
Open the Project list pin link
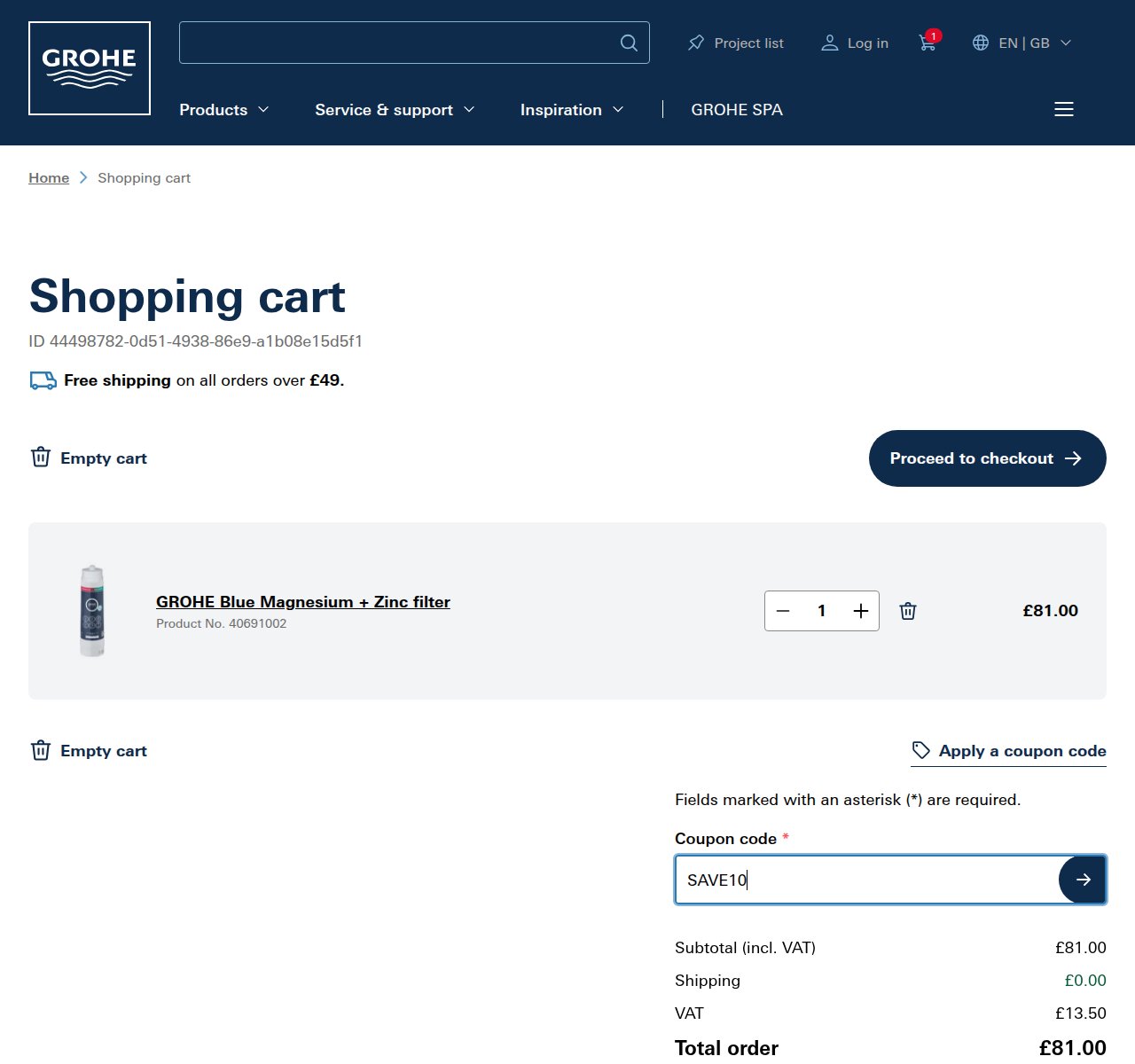(735, 43)
